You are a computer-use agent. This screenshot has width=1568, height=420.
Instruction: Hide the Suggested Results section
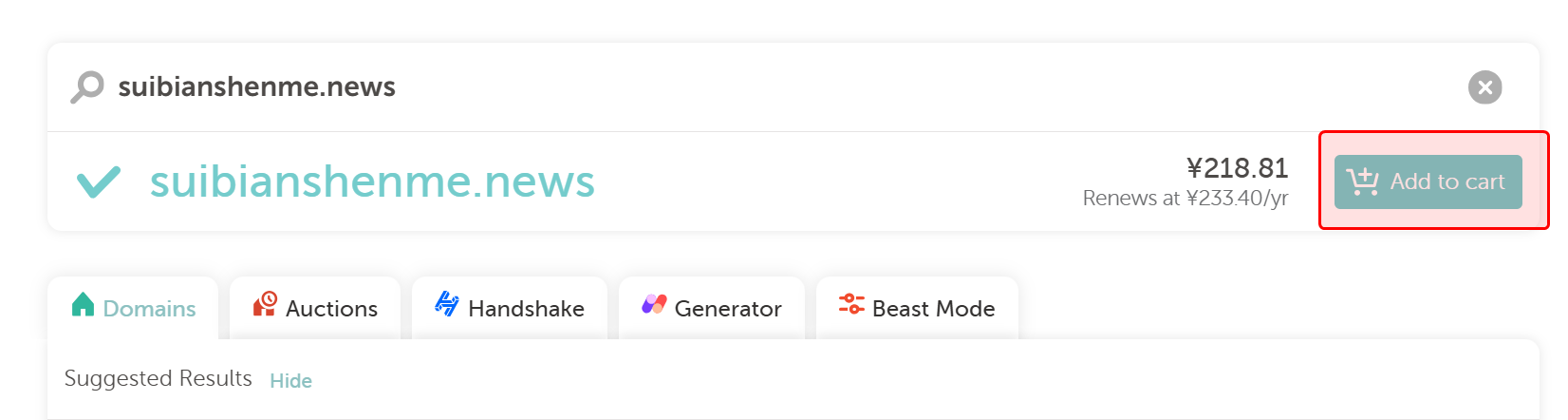[x=290, y=381]
